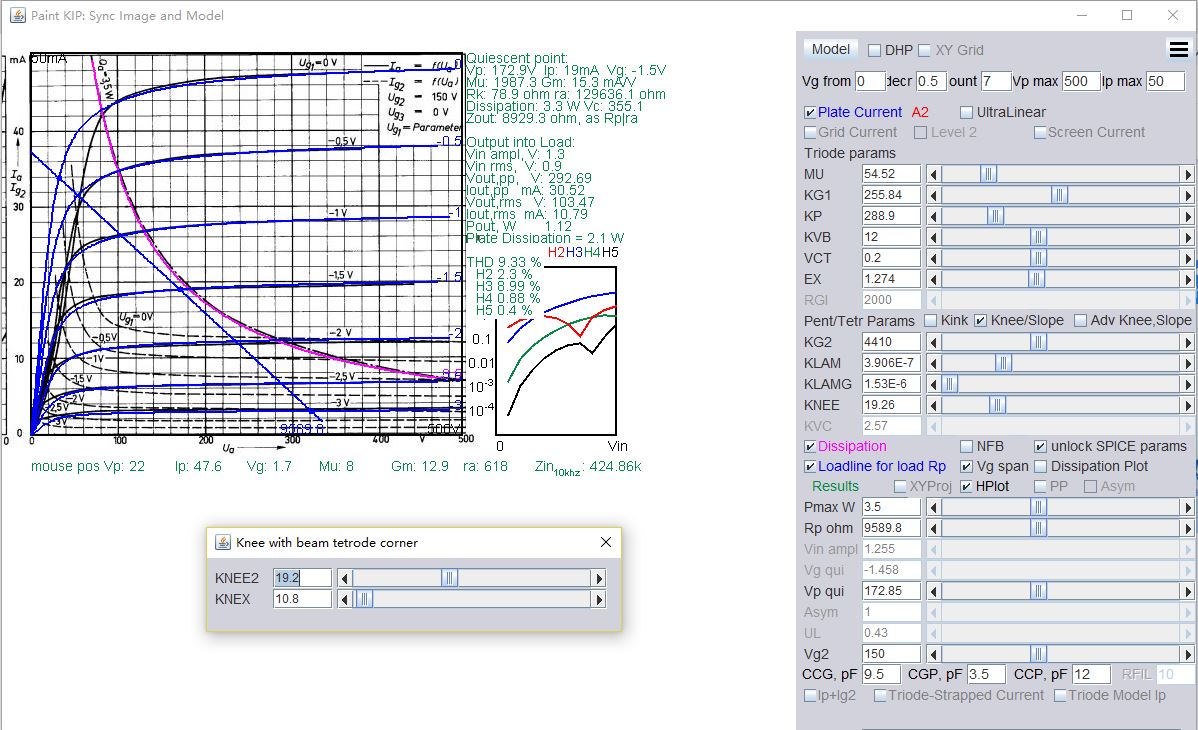Click the MU slider thumb
1198x730 pixels.
click(988, 174)
